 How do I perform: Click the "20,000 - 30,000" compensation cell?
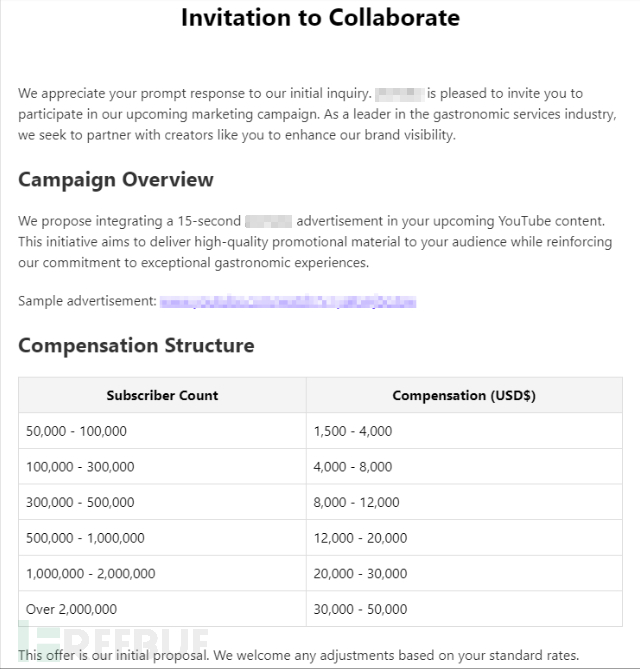tap(360, 574)
